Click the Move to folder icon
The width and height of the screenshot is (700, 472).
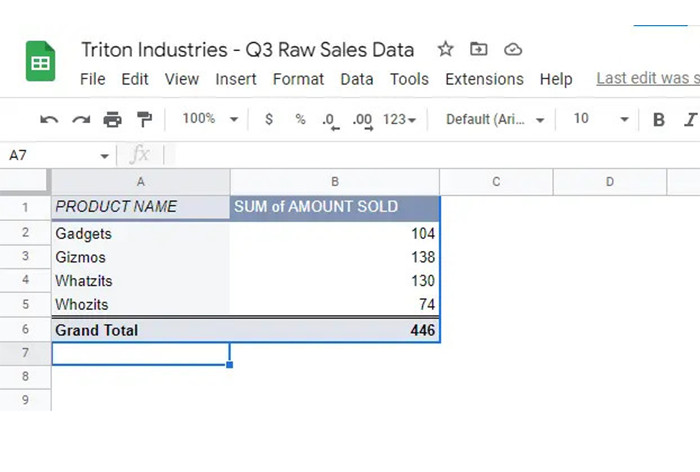tap(479, 49)
